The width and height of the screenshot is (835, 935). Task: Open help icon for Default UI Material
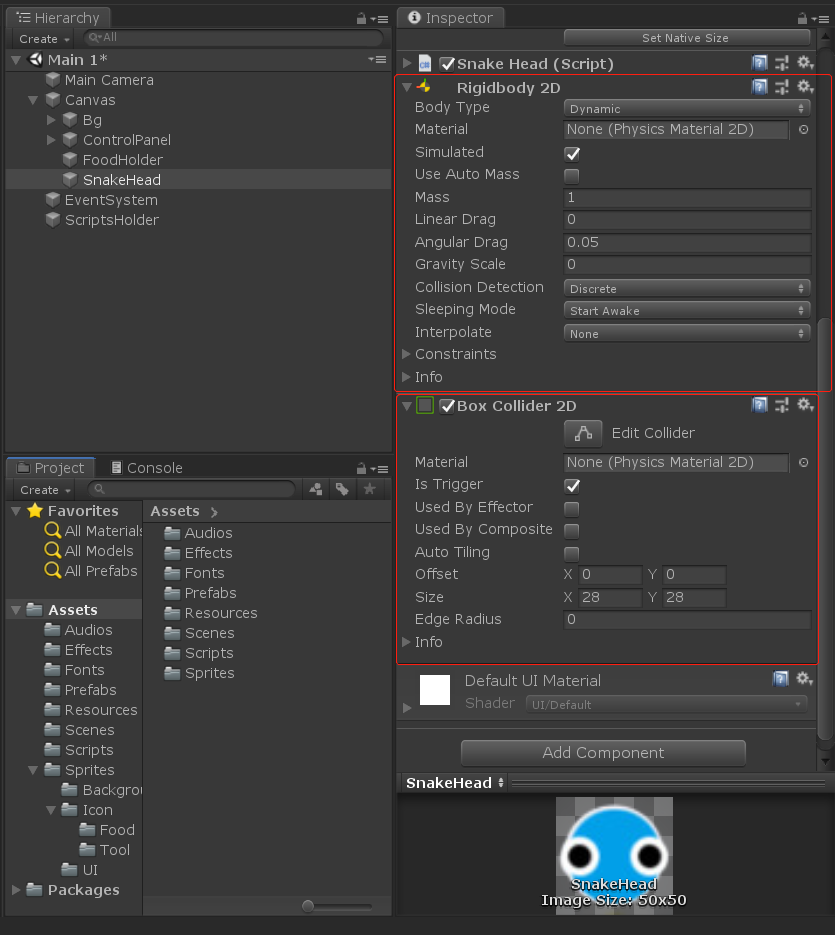tap(781, 679)
